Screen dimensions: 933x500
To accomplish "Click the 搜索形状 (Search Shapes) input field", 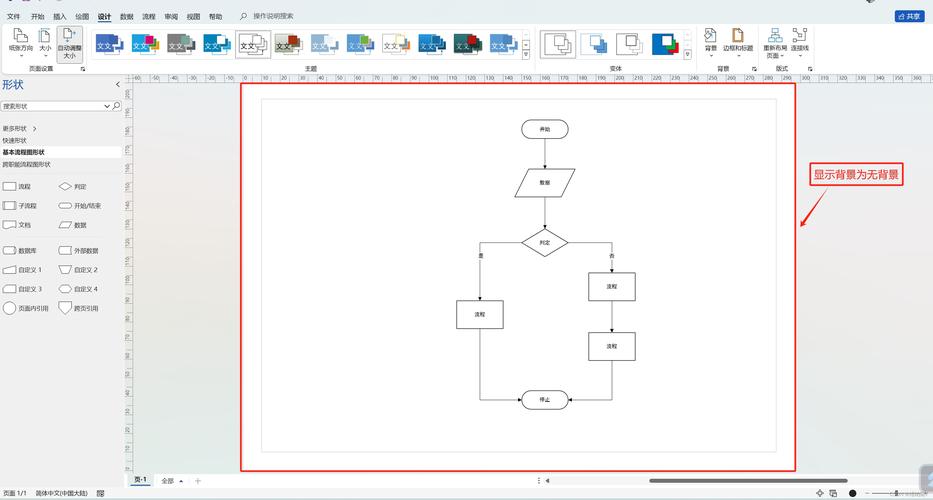I will 55,106.
